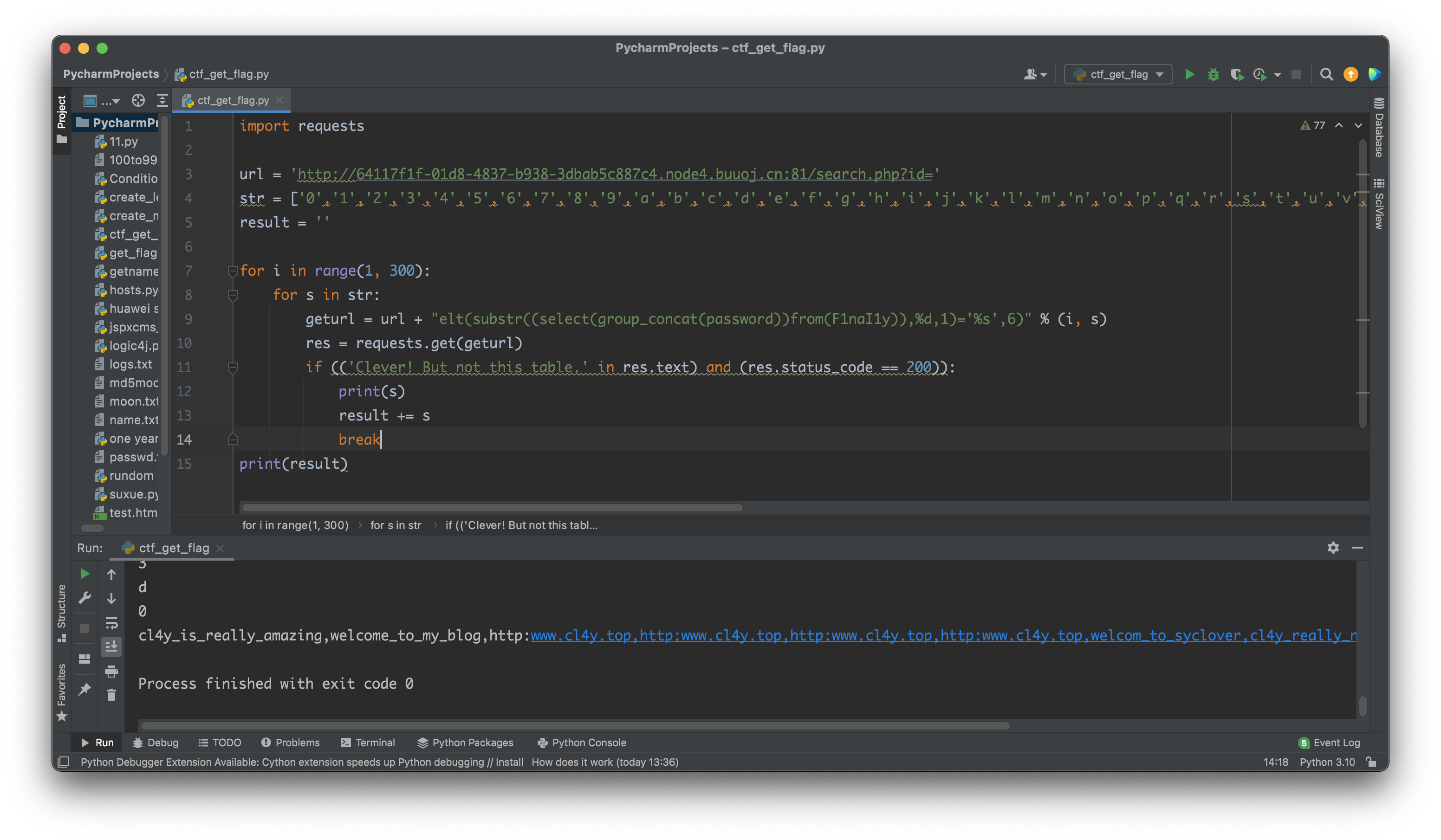
Task: Click the green Run button in toolbar
Action: (x=1189, y=74)
